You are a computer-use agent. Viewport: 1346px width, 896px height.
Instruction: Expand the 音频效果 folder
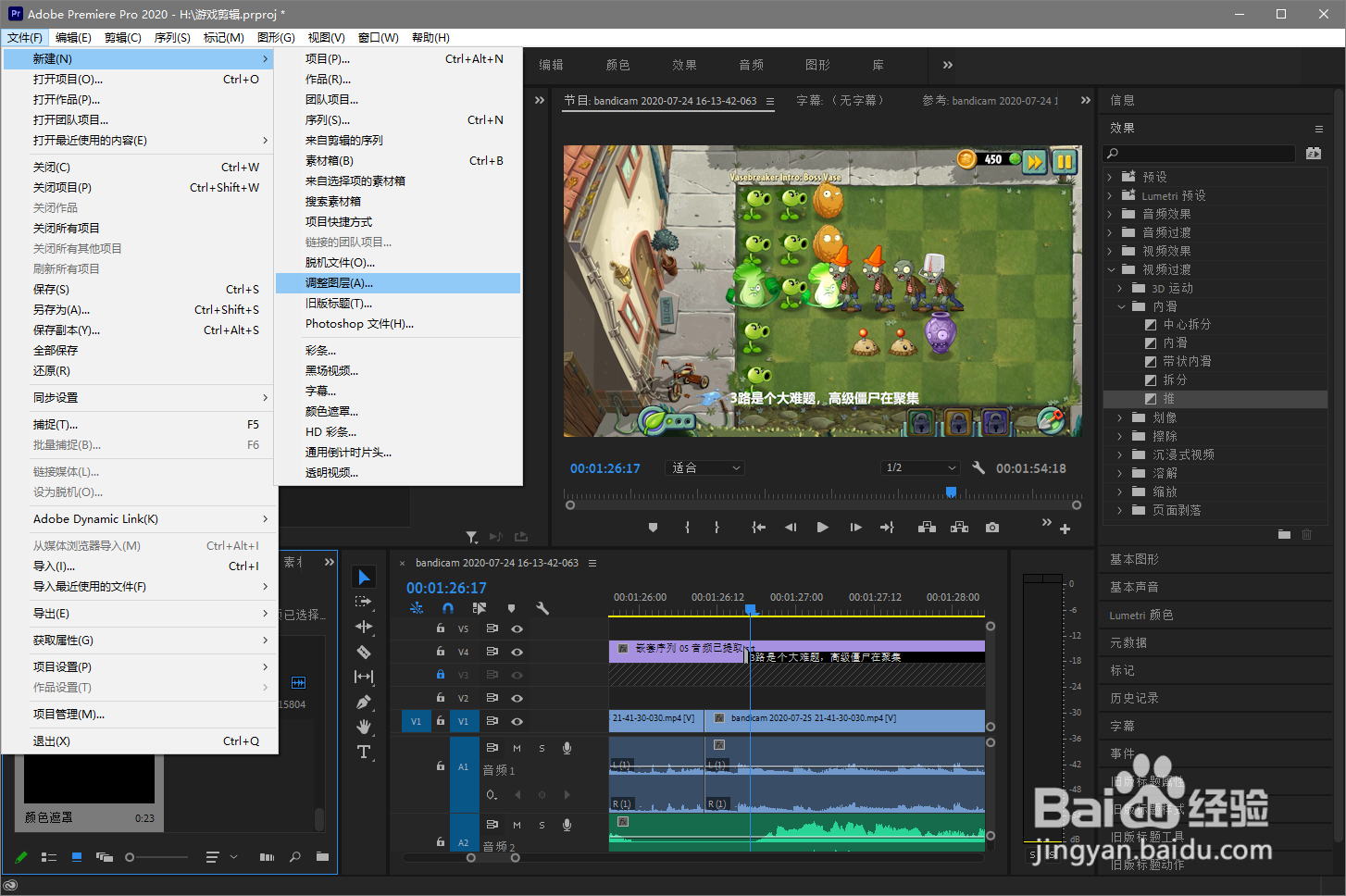pyautogui.click(x=1110, y=214)
